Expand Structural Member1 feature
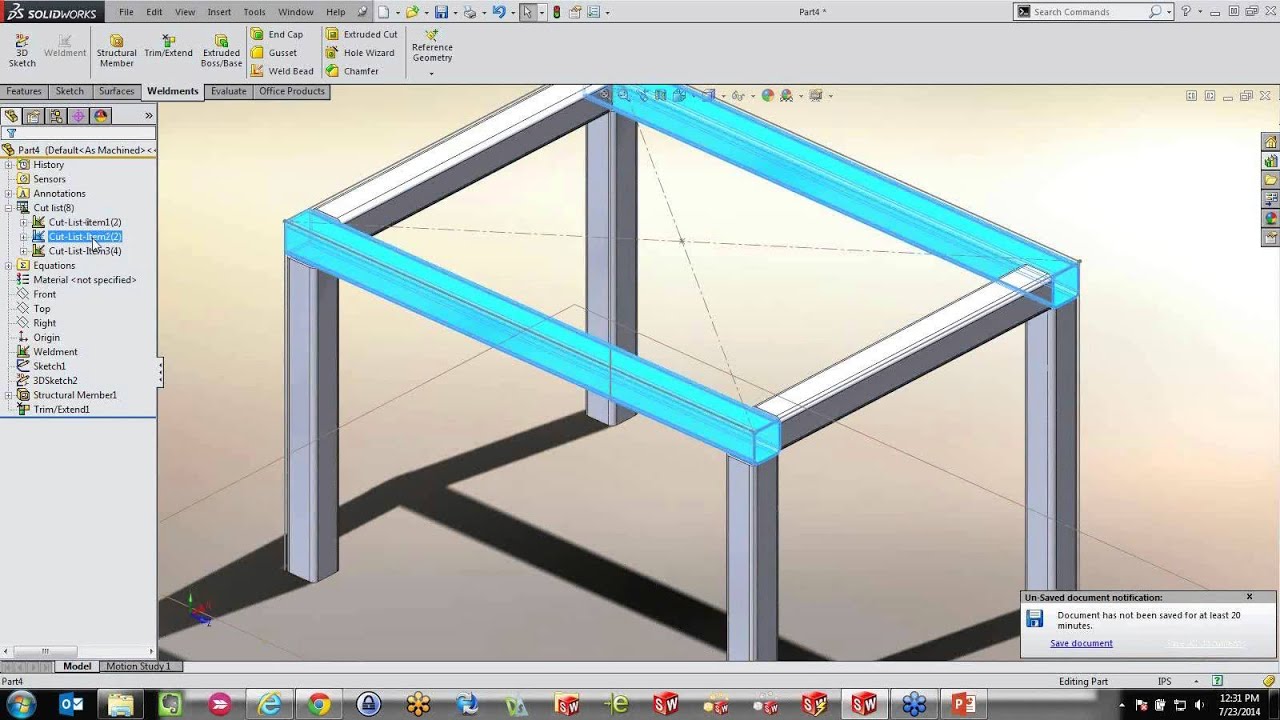 [x=9, y=395]
